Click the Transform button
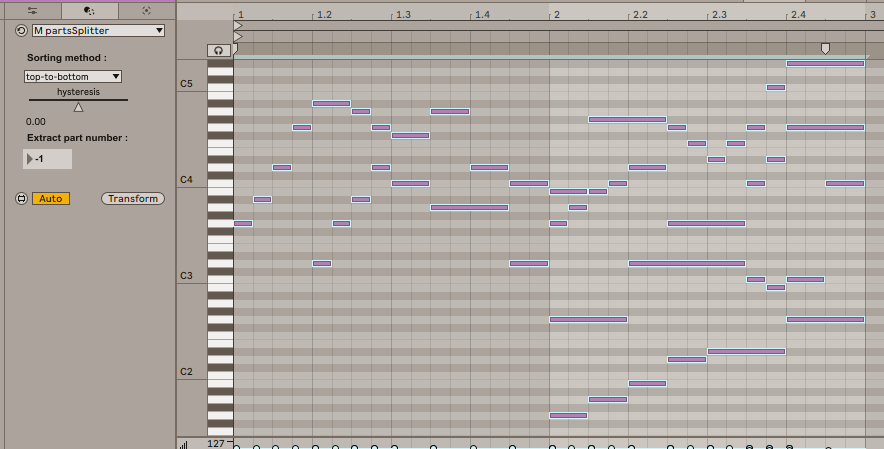The height and width of the screenshot is (449, 884). (x=133, y=199)
